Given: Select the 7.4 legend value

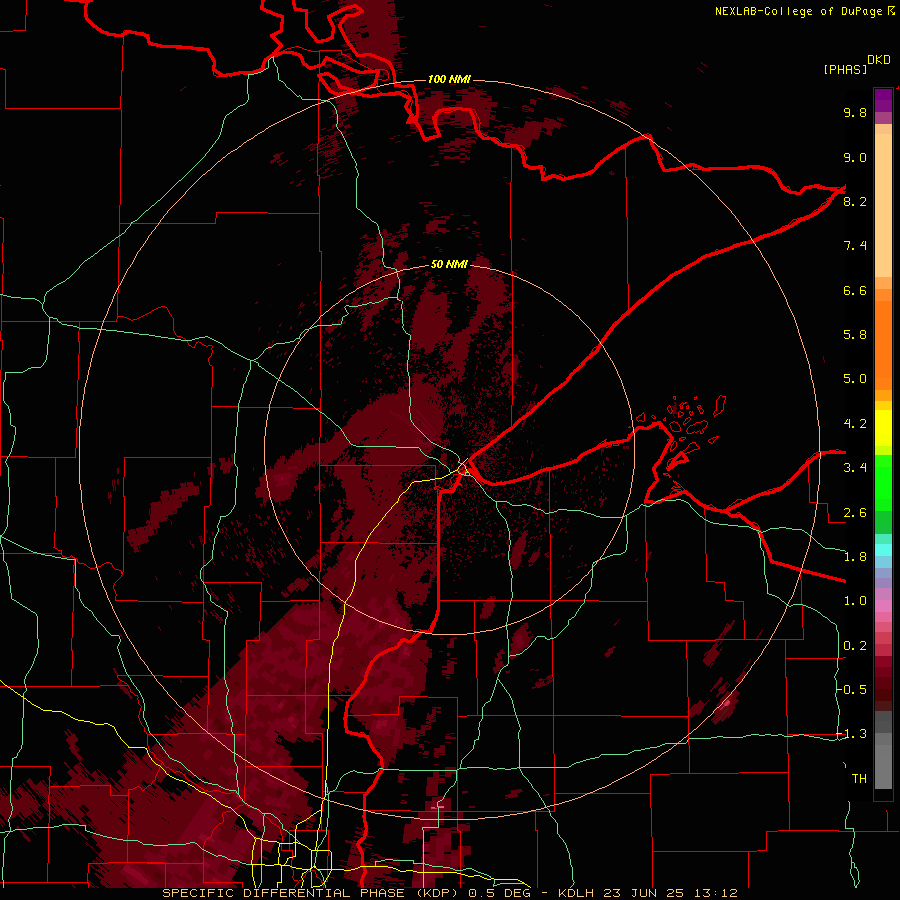Looking at the screenshot, I should tap(855, 246).
